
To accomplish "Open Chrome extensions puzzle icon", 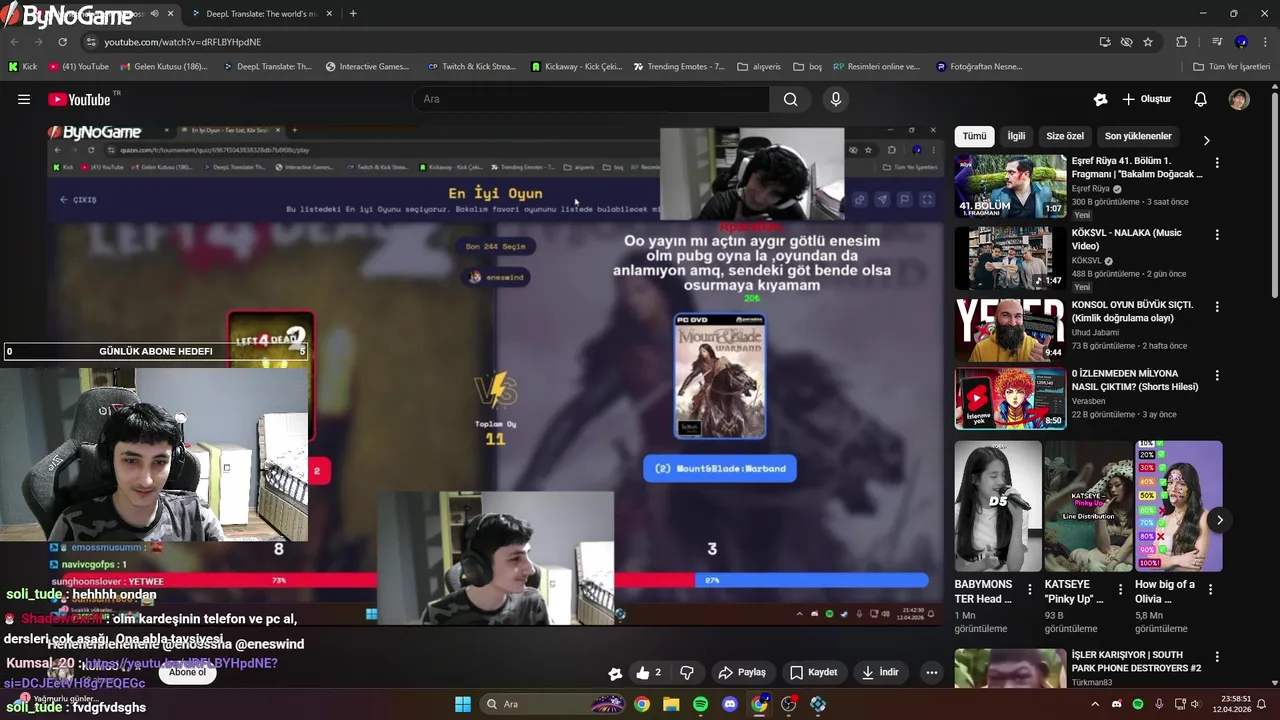I will pyautogui.click(x=1182, y=42).
